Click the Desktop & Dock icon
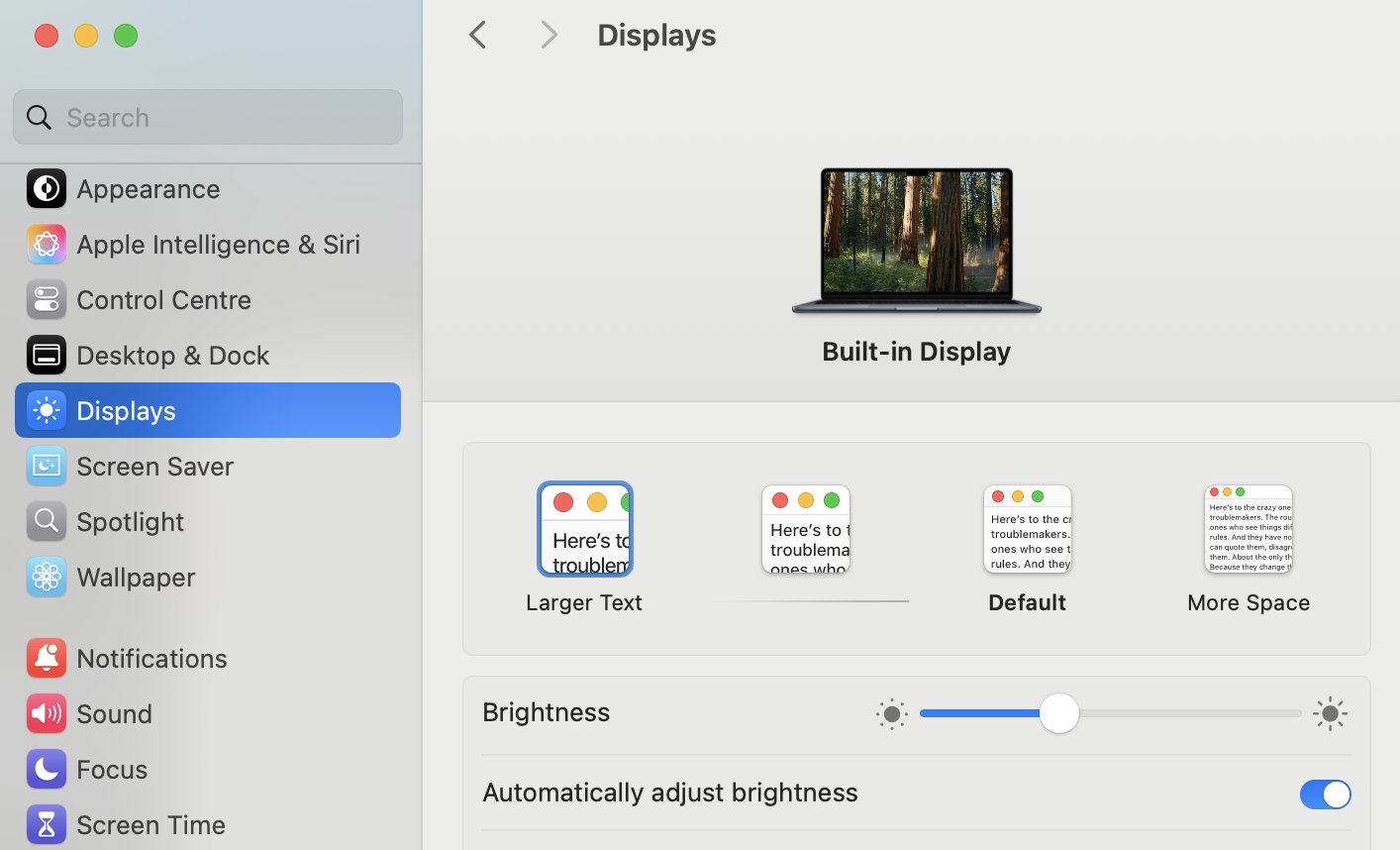 47,355
